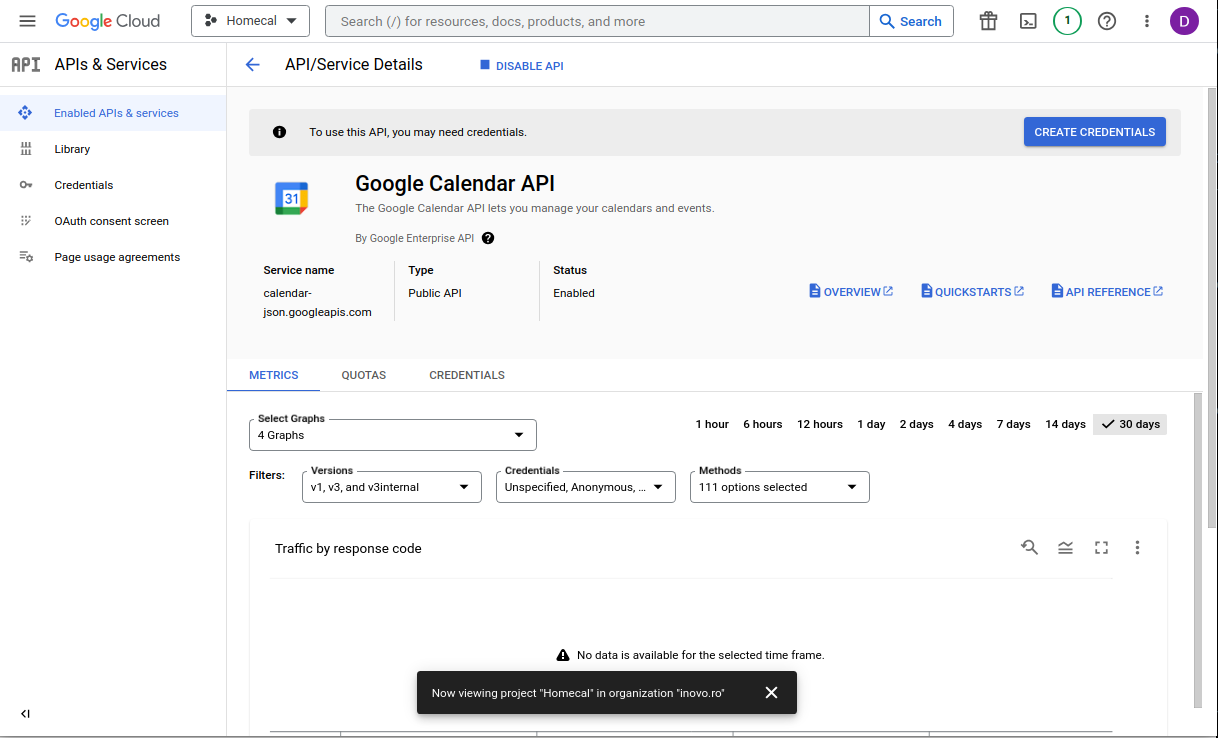Open the Credentials sidebar section
Viewport: 1218px width, 738px height.
(x=83, y=185)
